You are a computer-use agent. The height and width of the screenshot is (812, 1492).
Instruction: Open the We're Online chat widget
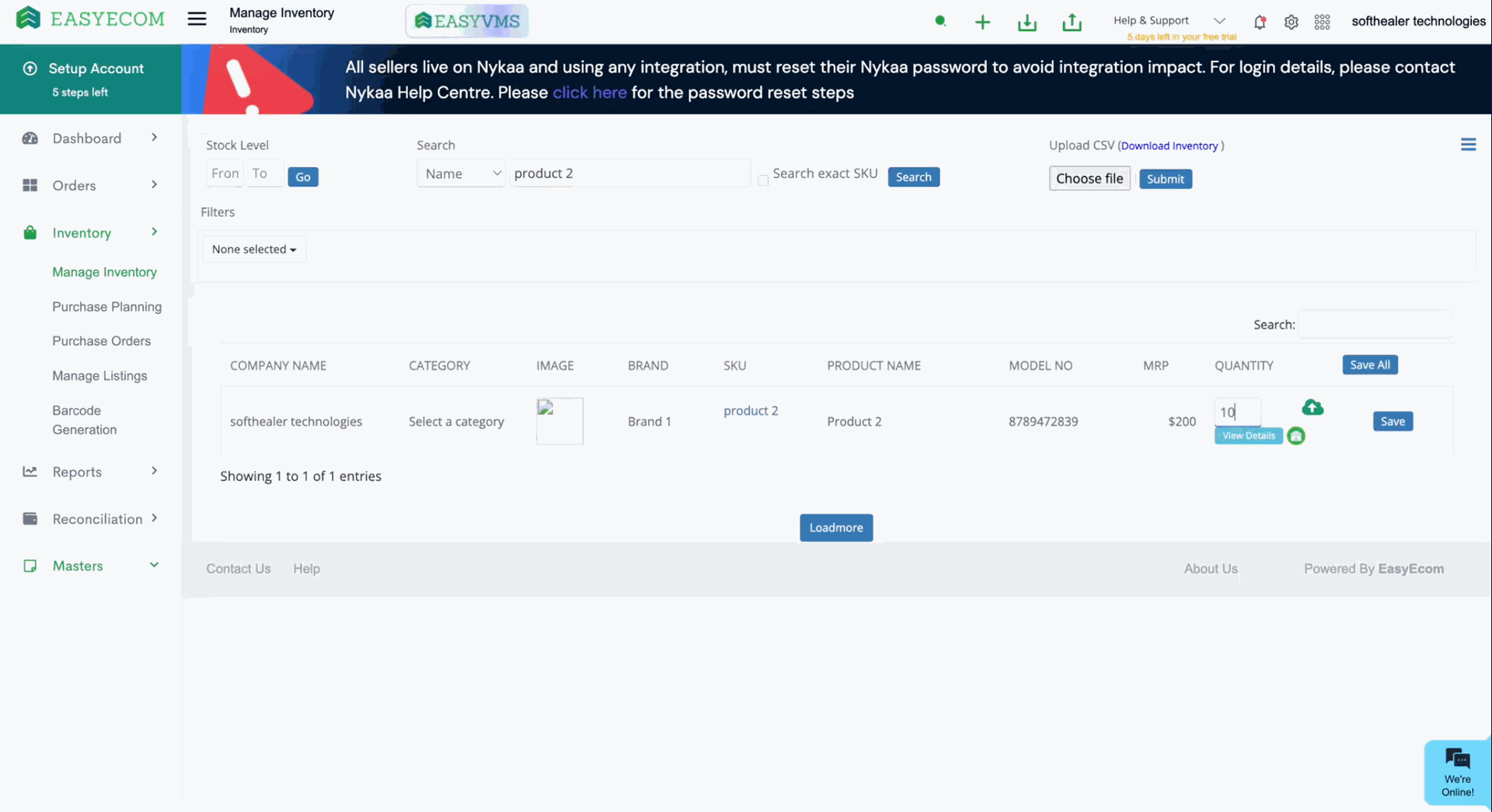(x=1457, y=772)
